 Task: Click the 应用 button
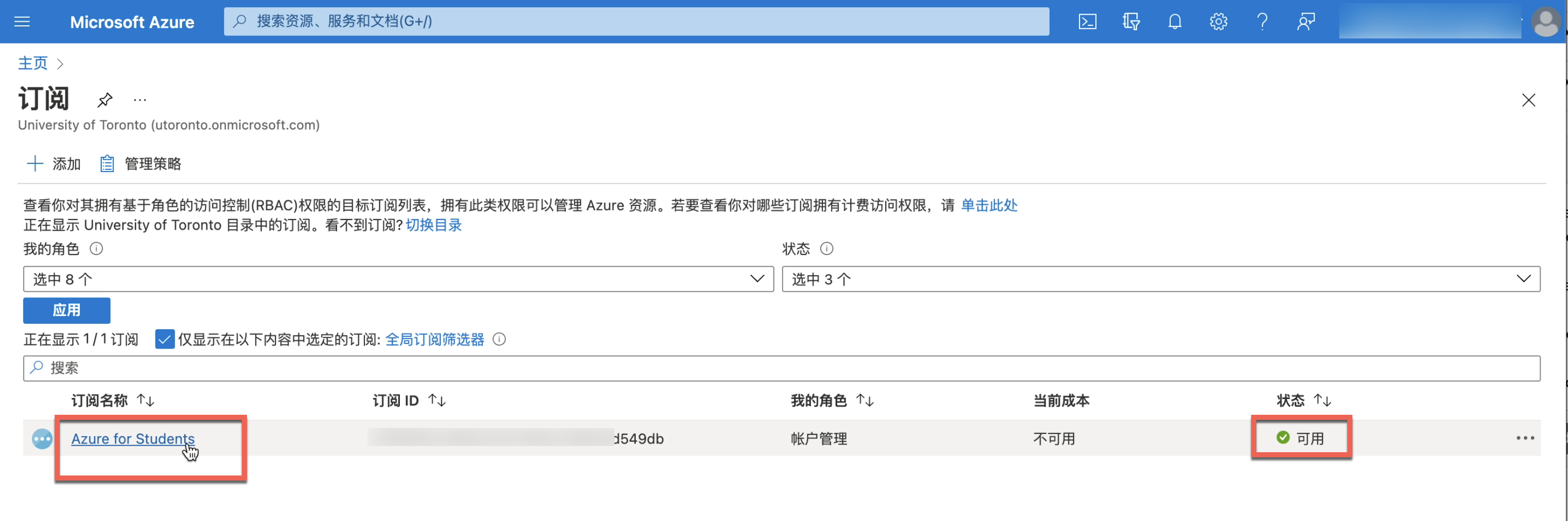pyautogui.click(x=66, y=311)
